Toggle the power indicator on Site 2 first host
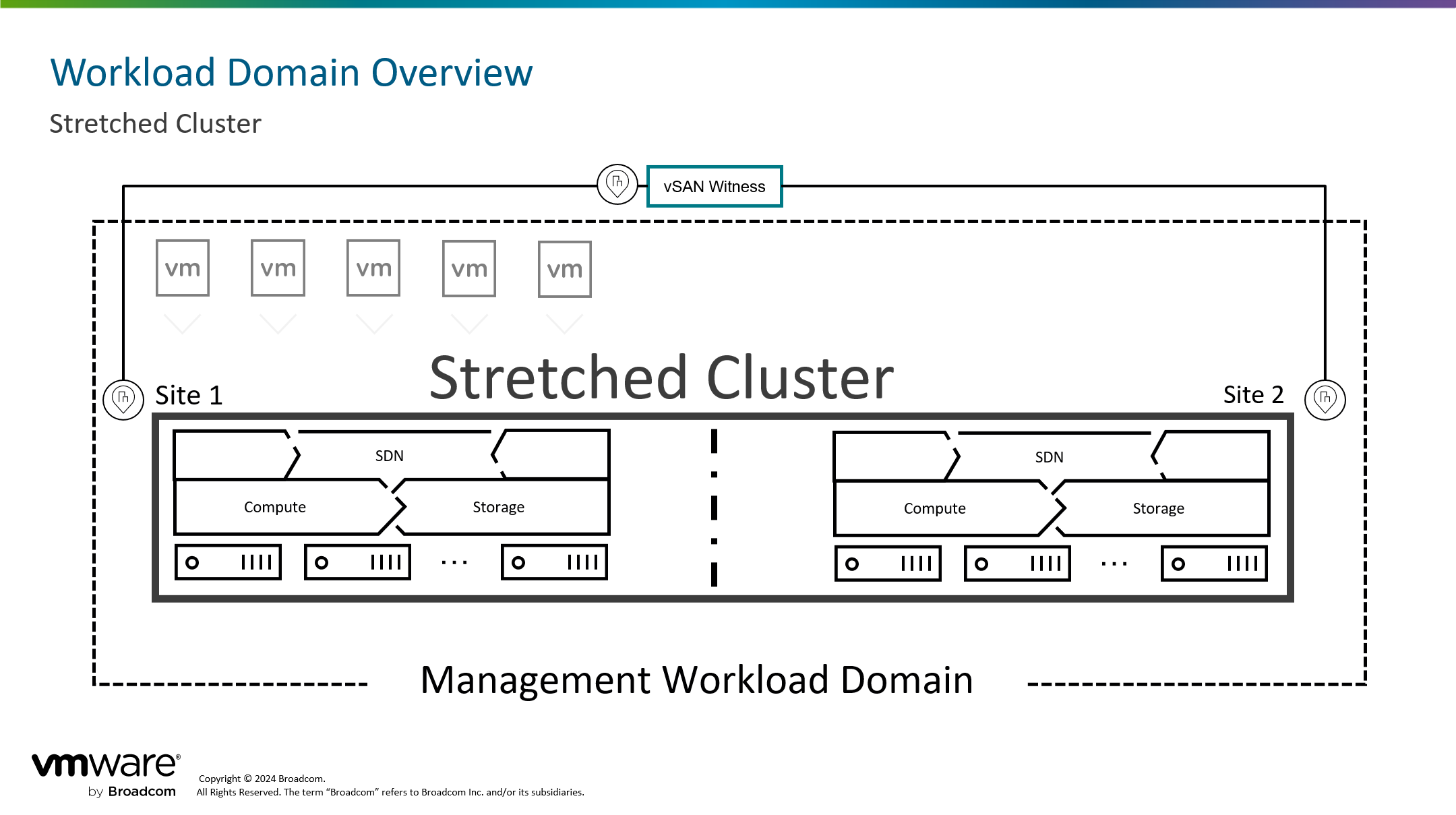This screenshot has width=1456, height=815. click(852, 564)
